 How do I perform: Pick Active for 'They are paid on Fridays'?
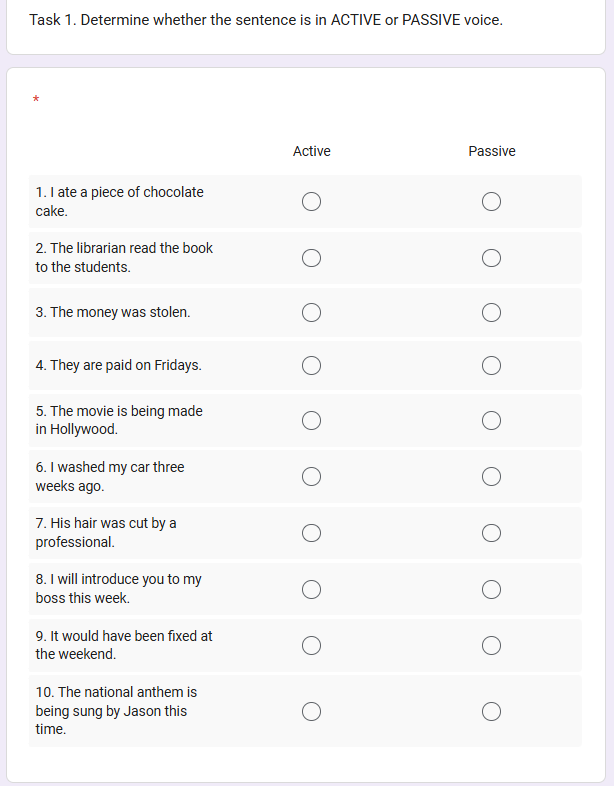(x=311, y=365)
